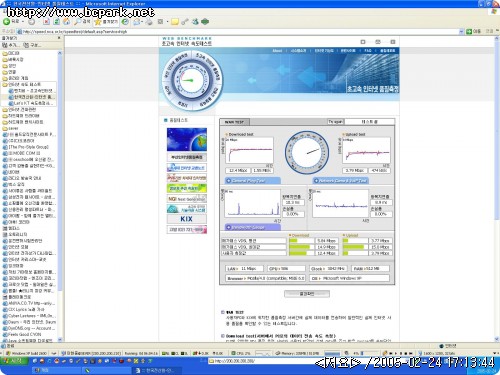Image resolution: width=500 pixels, height=375 pixels.
Task: Click the red Stop icon in toolbar
Action: click(x=46, y=22)
